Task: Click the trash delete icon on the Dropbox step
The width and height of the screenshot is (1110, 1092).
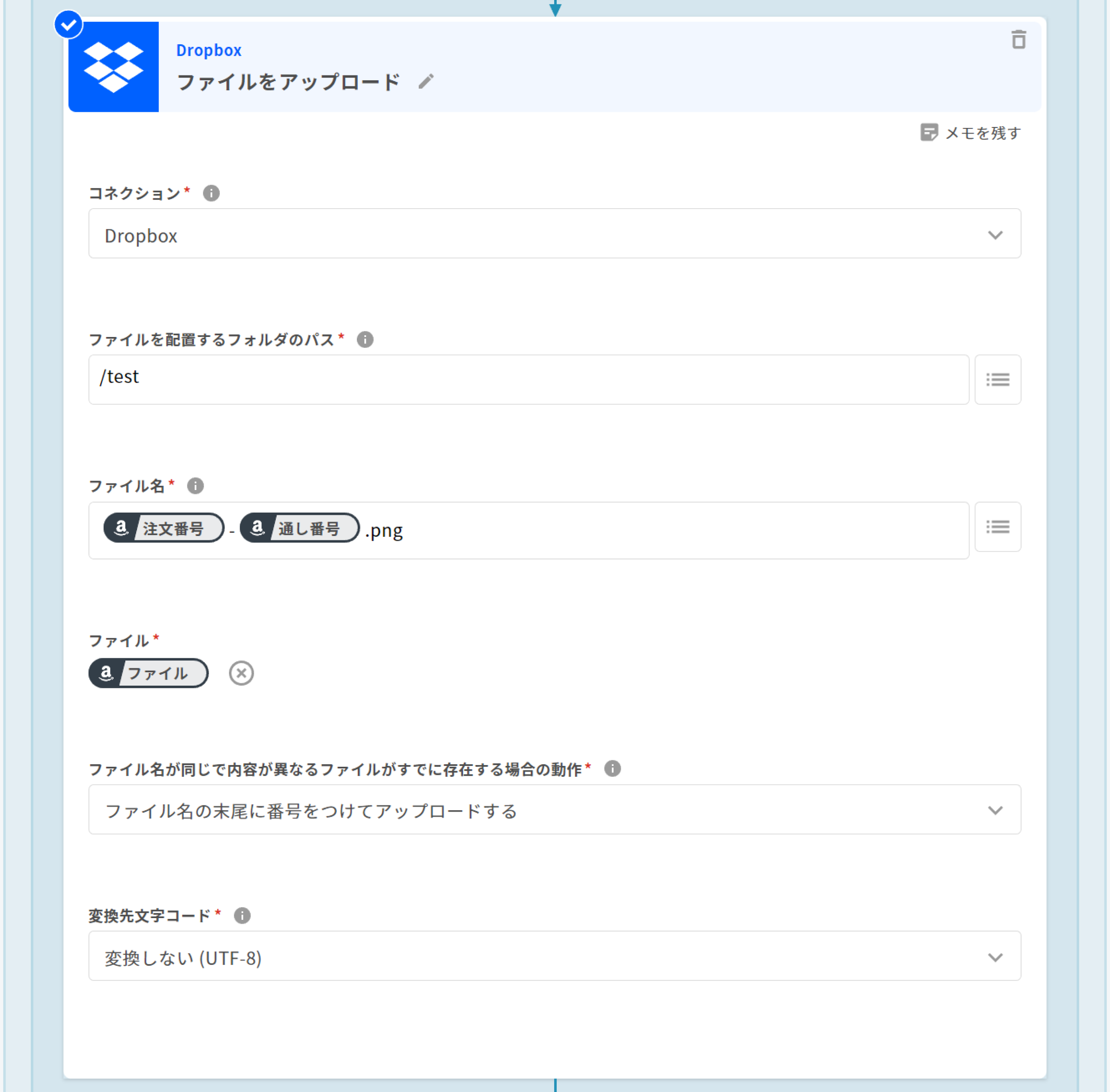Action: coord(1018,39)
